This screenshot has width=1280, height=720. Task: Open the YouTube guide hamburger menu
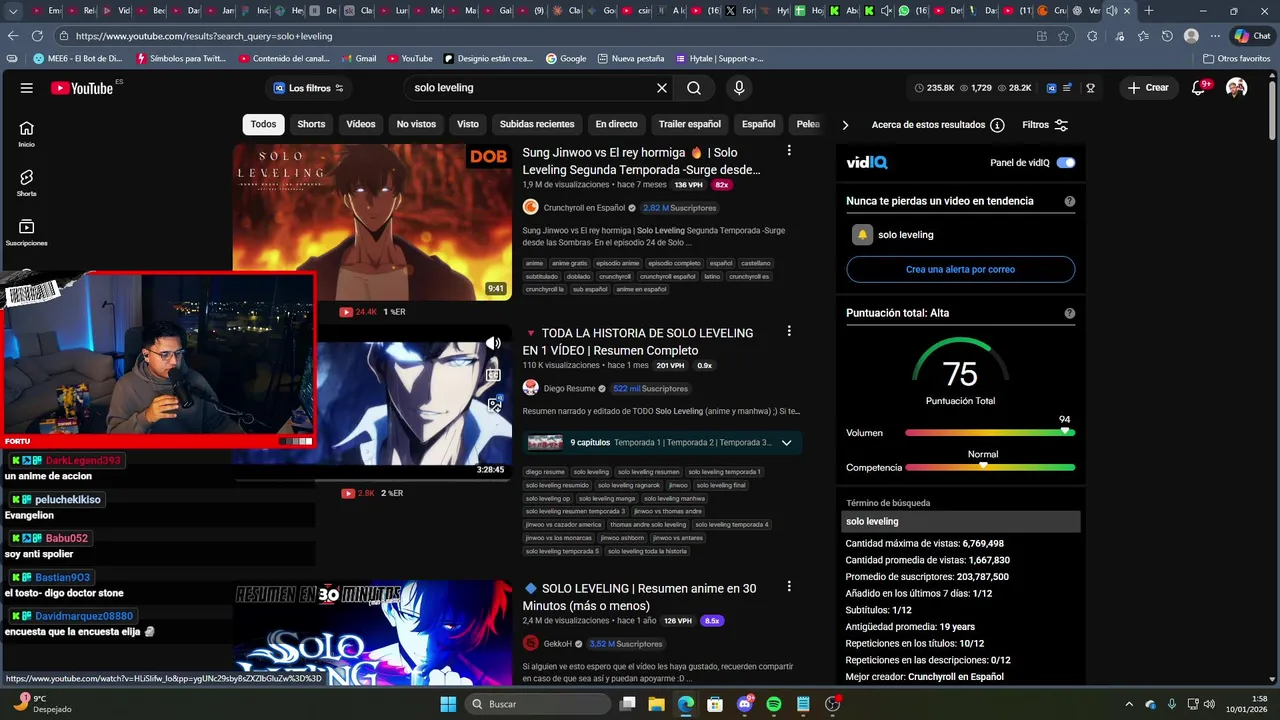coord(27,88)
